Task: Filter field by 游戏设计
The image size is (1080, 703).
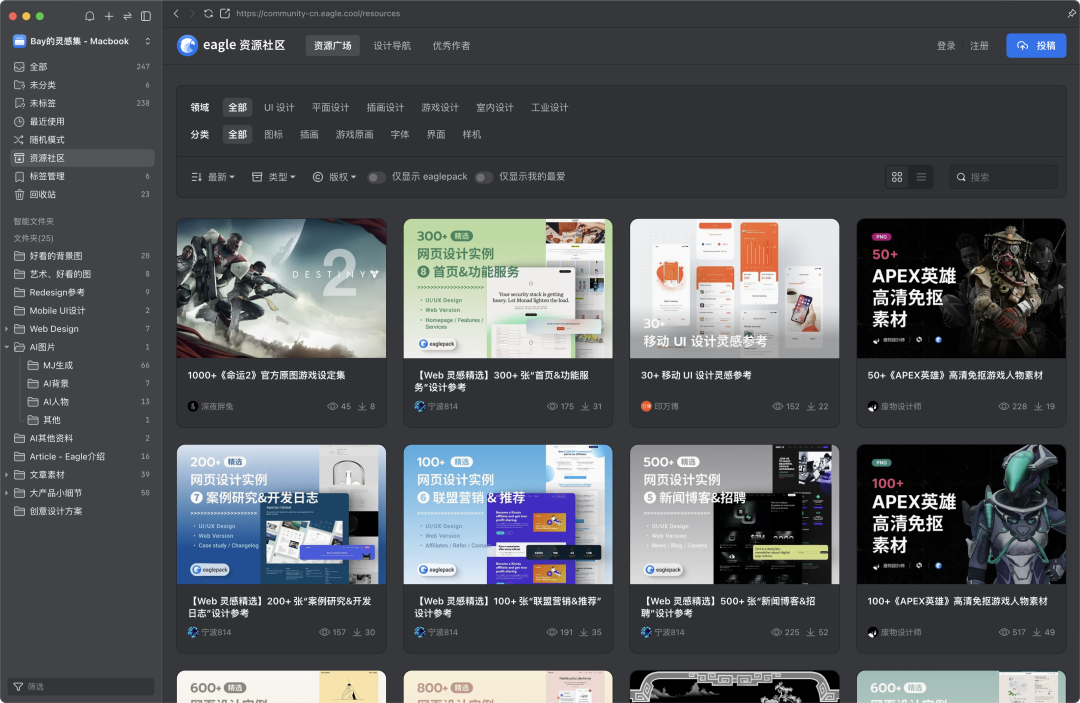Action: [440, 107]
